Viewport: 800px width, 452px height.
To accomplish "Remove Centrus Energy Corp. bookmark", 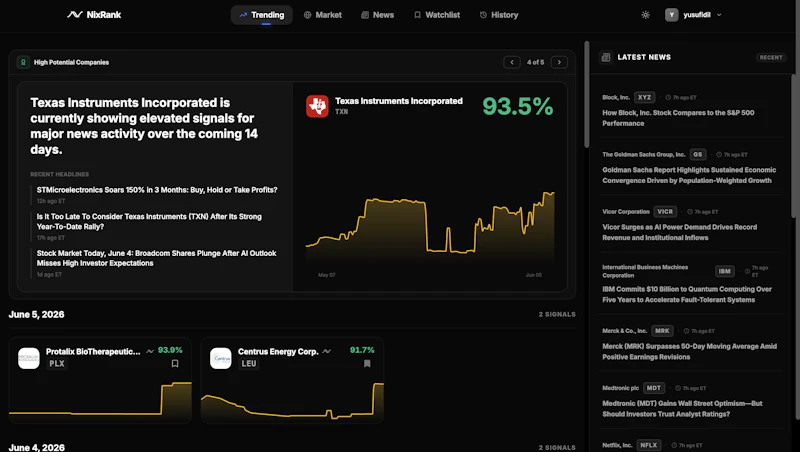I will point(367,364).
